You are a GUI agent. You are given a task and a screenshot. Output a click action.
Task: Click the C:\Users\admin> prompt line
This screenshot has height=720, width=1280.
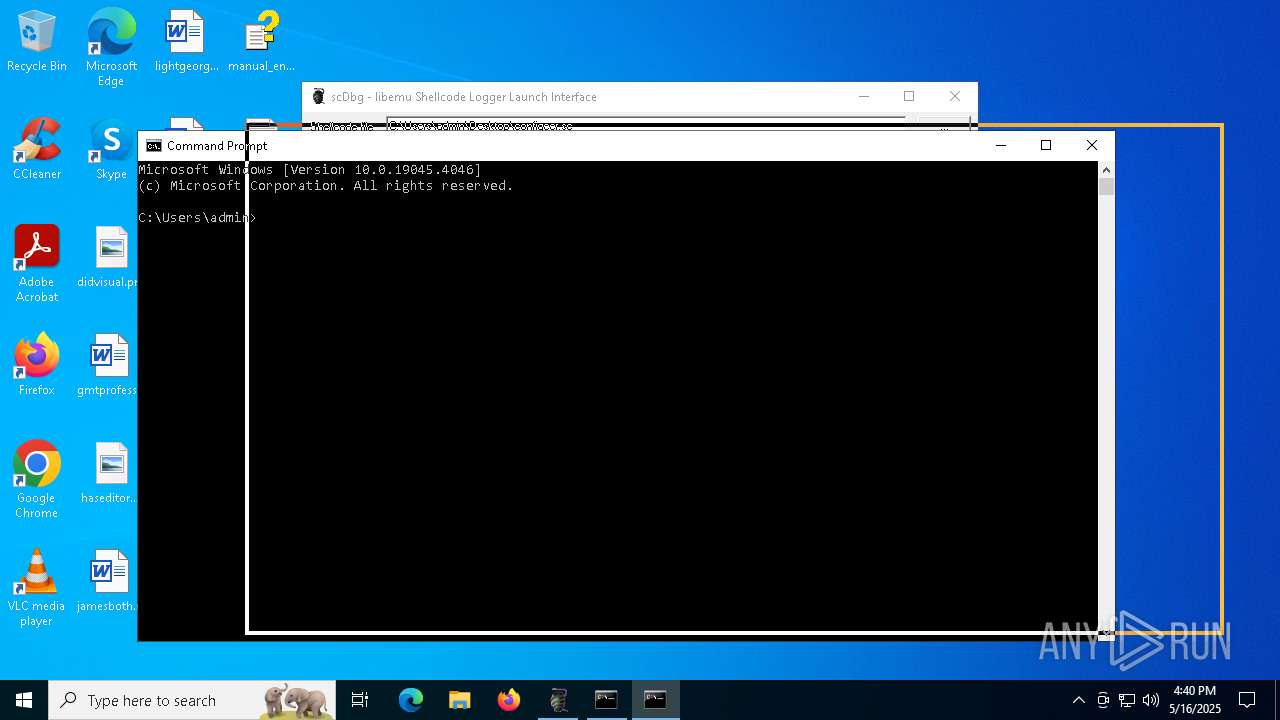coord(198,218)
